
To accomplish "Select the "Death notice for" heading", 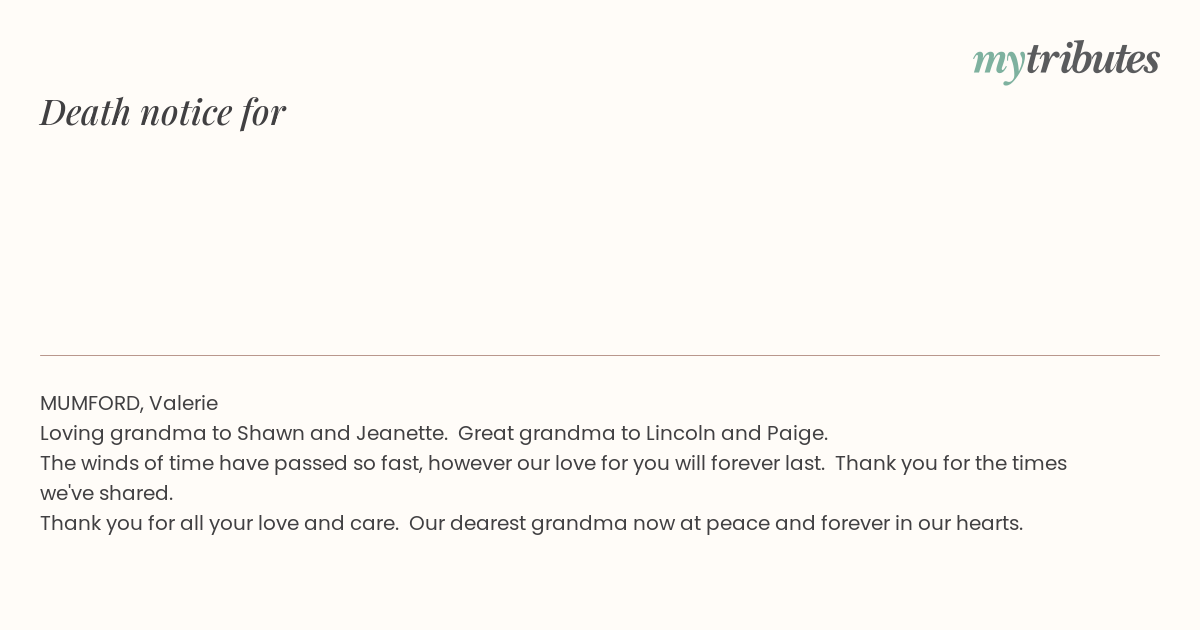I will click(x=163, y=112).
